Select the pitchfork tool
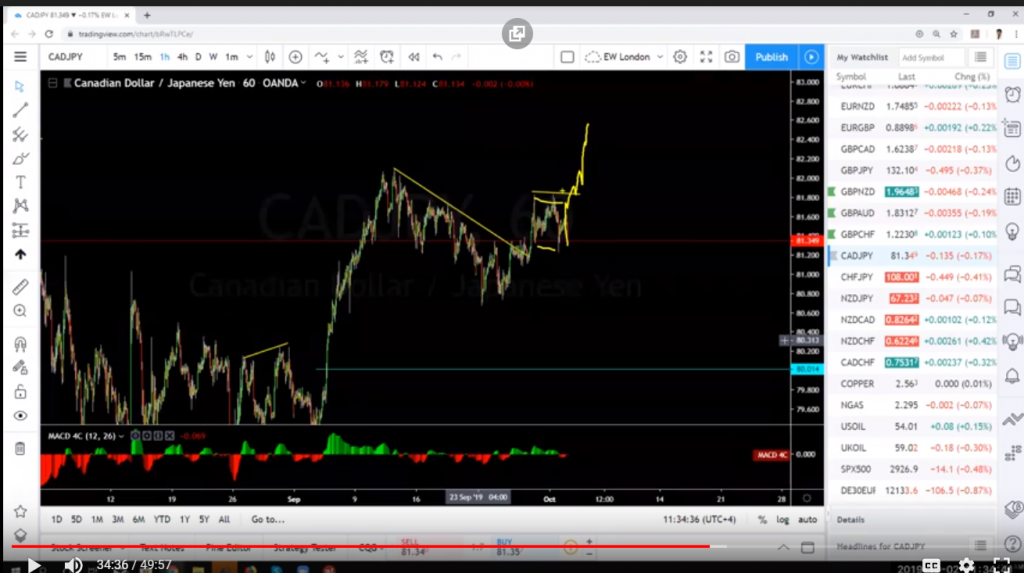Viewport: 1024px width, 573px height. tap(20, 135)
